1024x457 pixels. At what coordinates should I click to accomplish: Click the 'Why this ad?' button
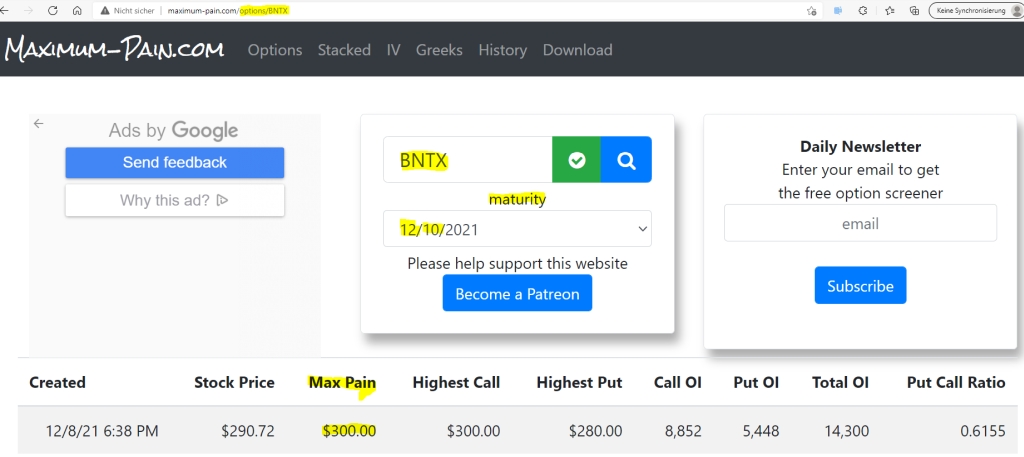click(174, 200)
